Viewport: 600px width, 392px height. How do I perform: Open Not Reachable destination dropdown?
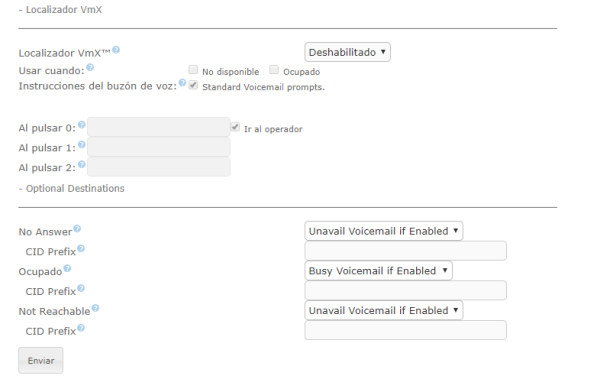384,310
